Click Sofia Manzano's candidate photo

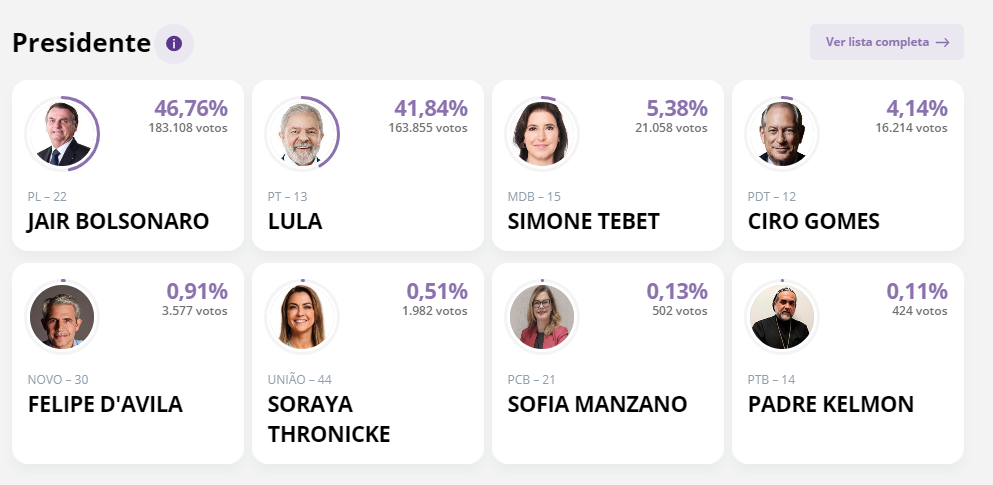click(x=542, y=317)
